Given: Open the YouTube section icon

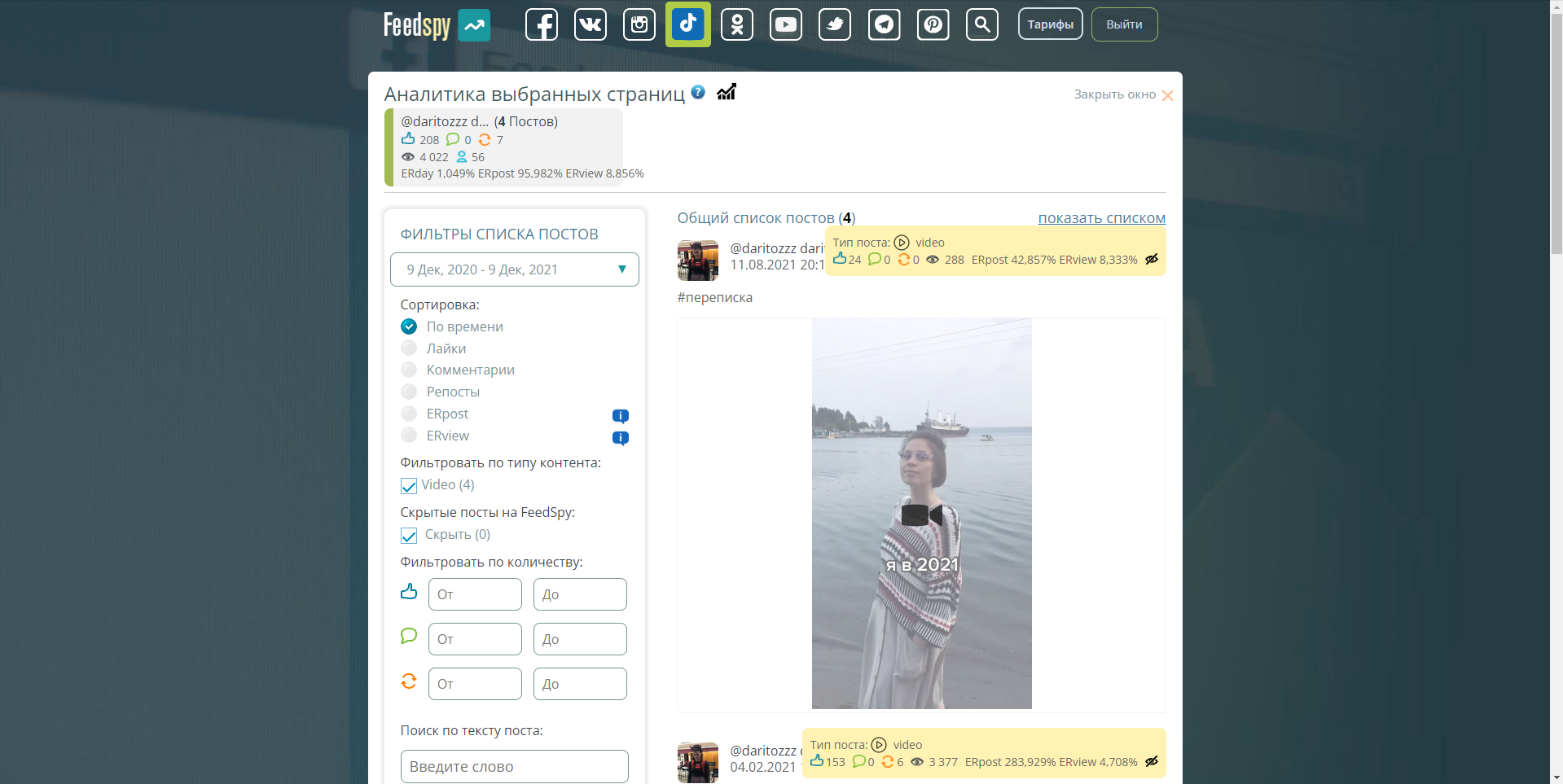Looking at the screenshot, I should pyautogui.click(x=786, y=24).
